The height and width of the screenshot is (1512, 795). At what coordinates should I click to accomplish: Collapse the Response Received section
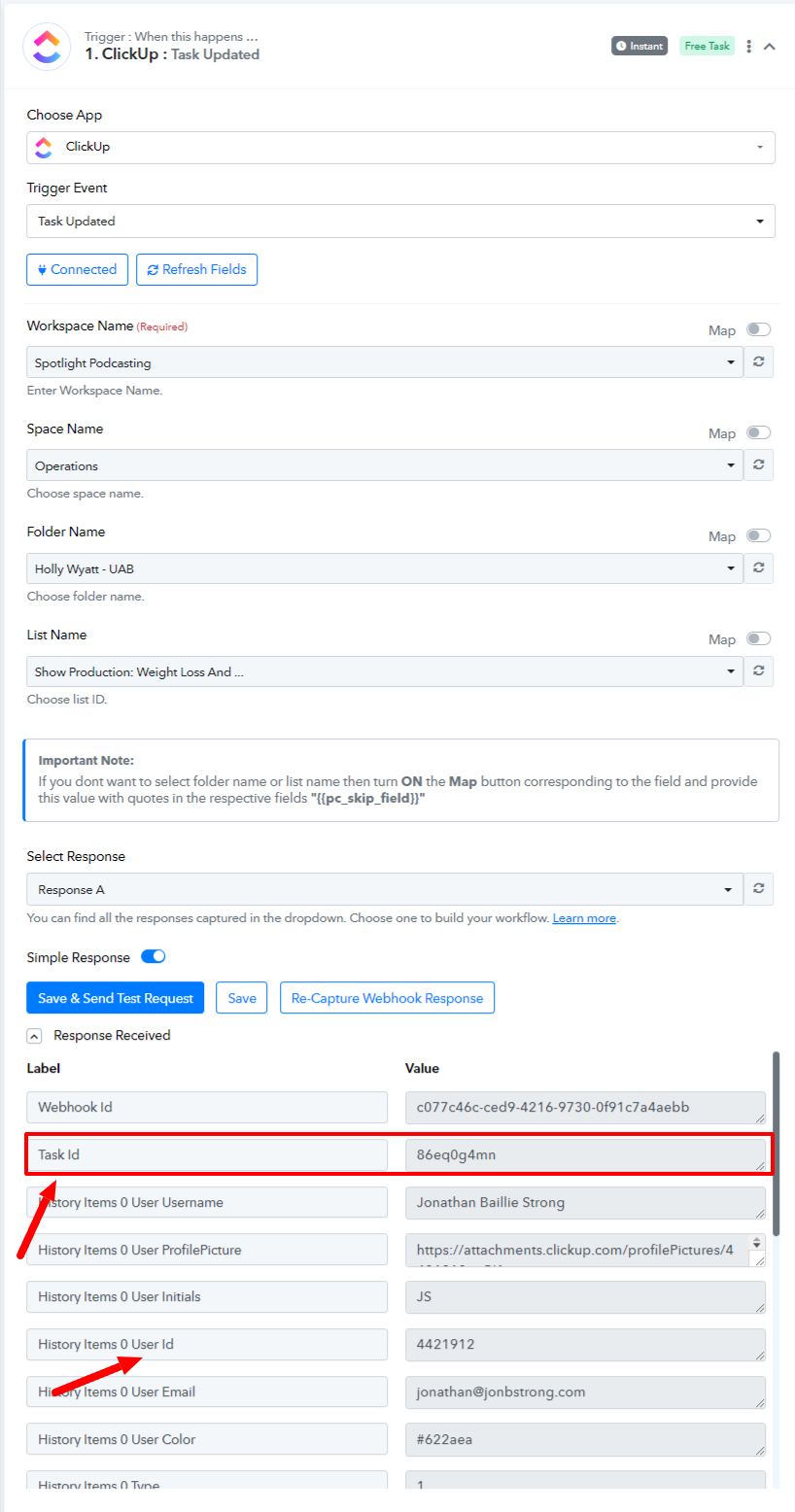pos(34,1036)
